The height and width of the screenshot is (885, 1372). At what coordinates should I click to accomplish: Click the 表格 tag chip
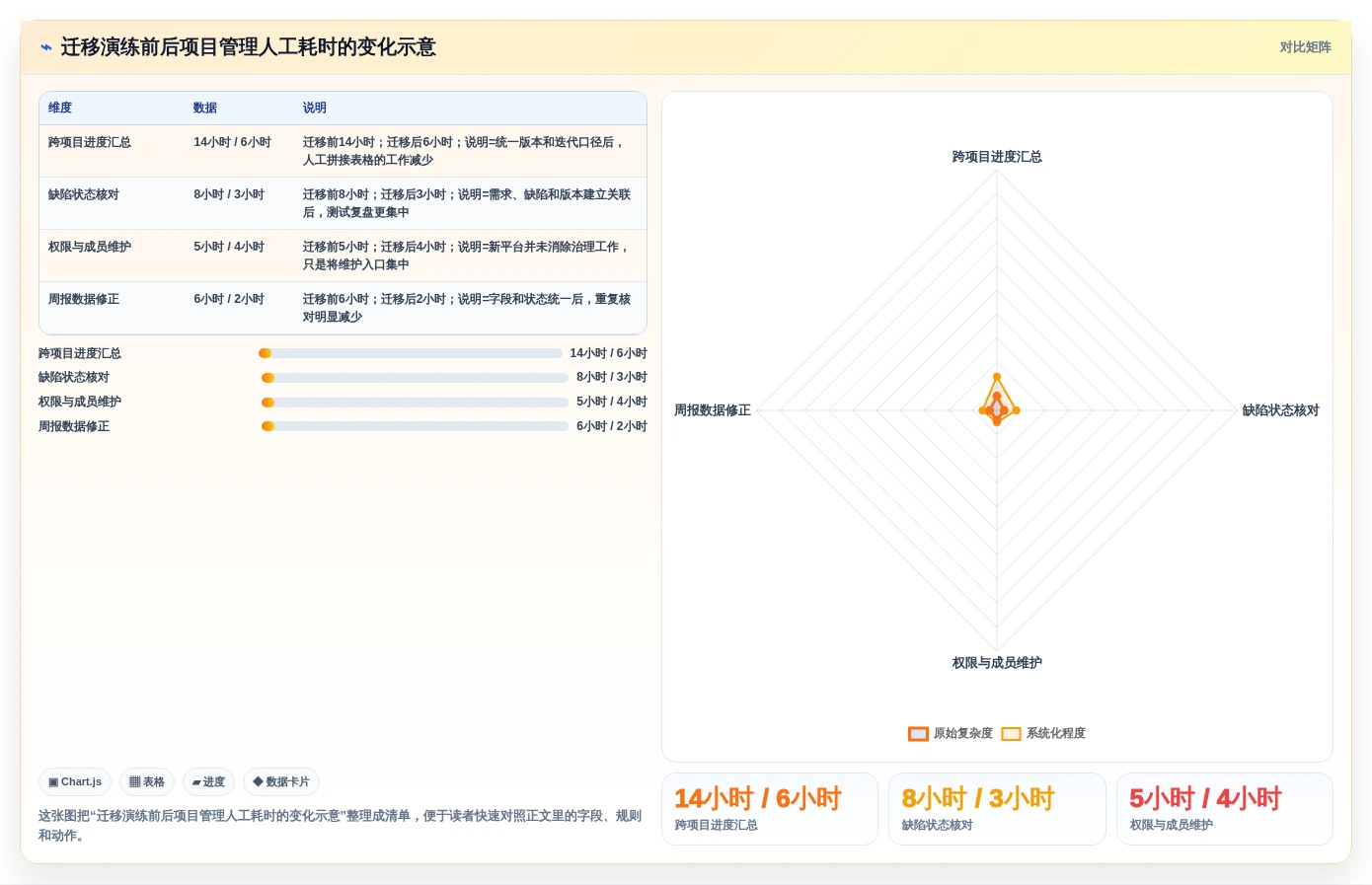click(x=147, y=782)
